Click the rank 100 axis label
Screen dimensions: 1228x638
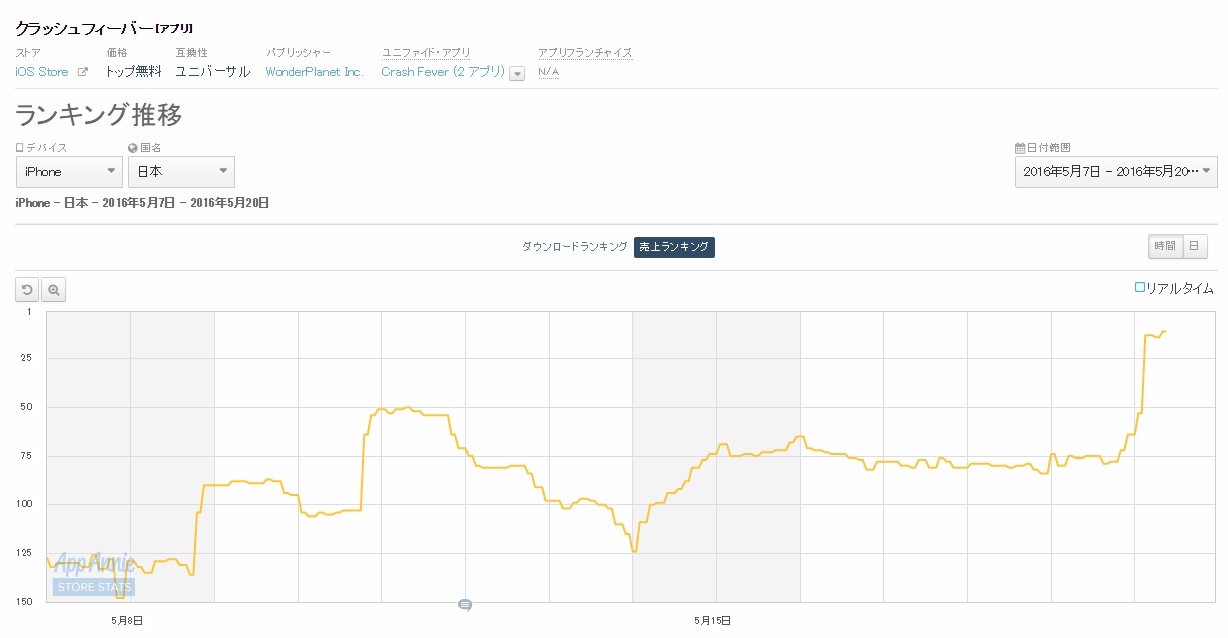pos(23,504)
